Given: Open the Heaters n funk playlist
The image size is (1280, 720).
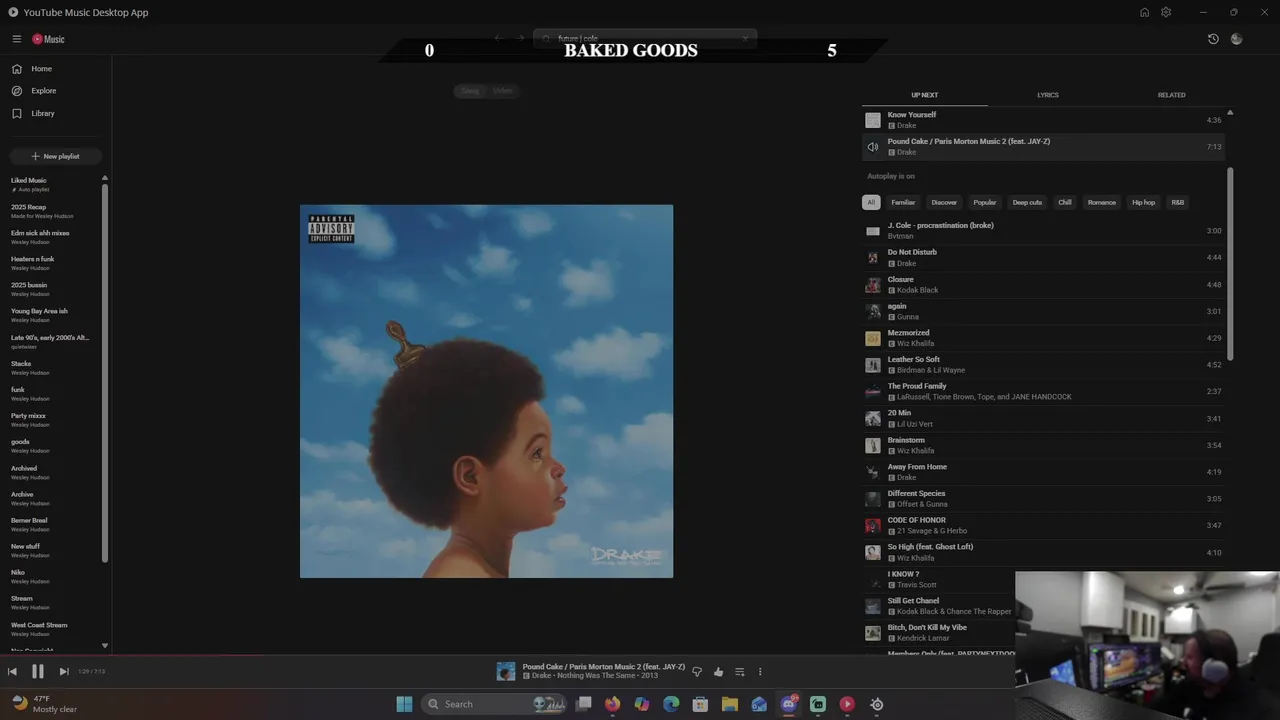Looking at the screenshot, I should 52,263.
